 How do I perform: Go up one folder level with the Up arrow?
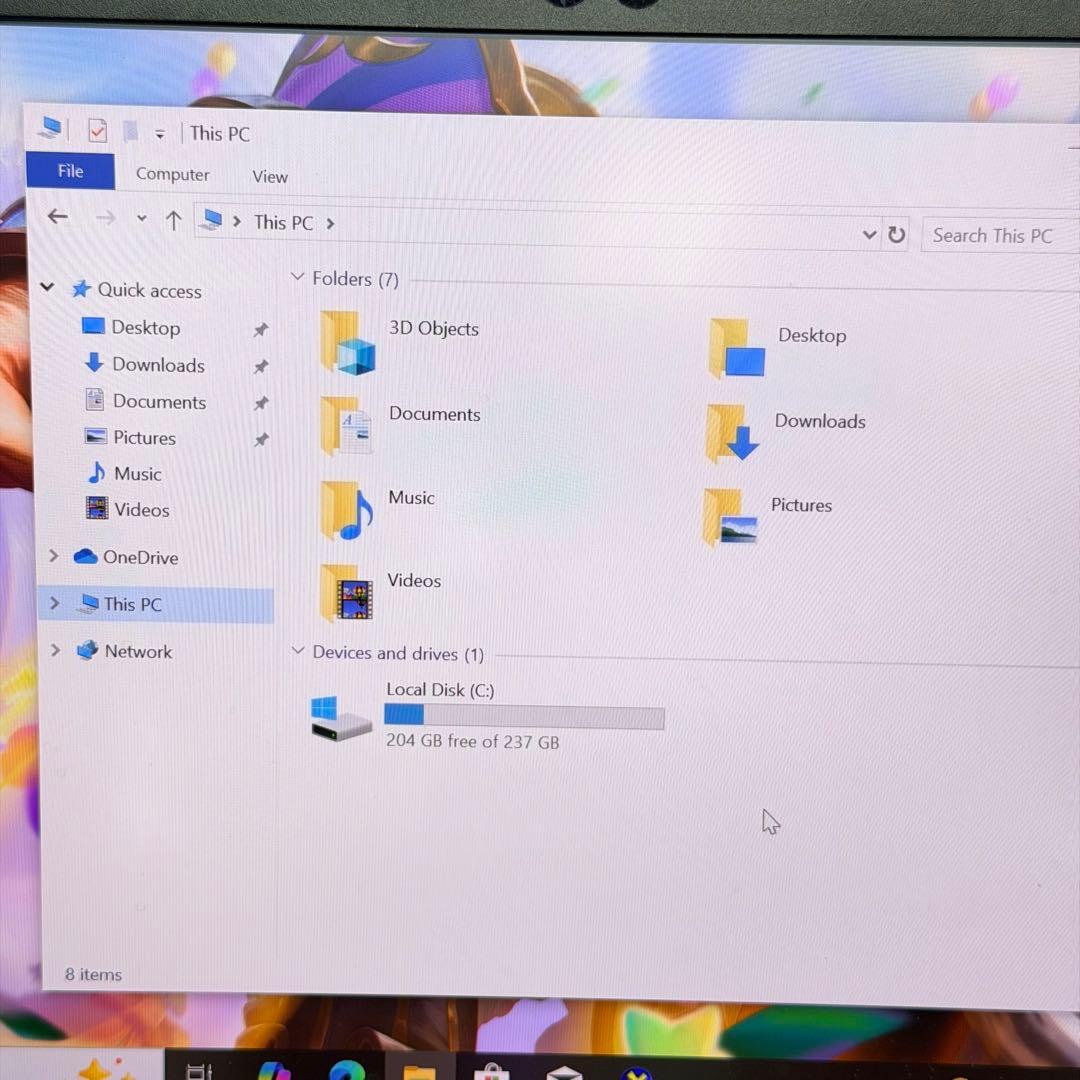173,221
